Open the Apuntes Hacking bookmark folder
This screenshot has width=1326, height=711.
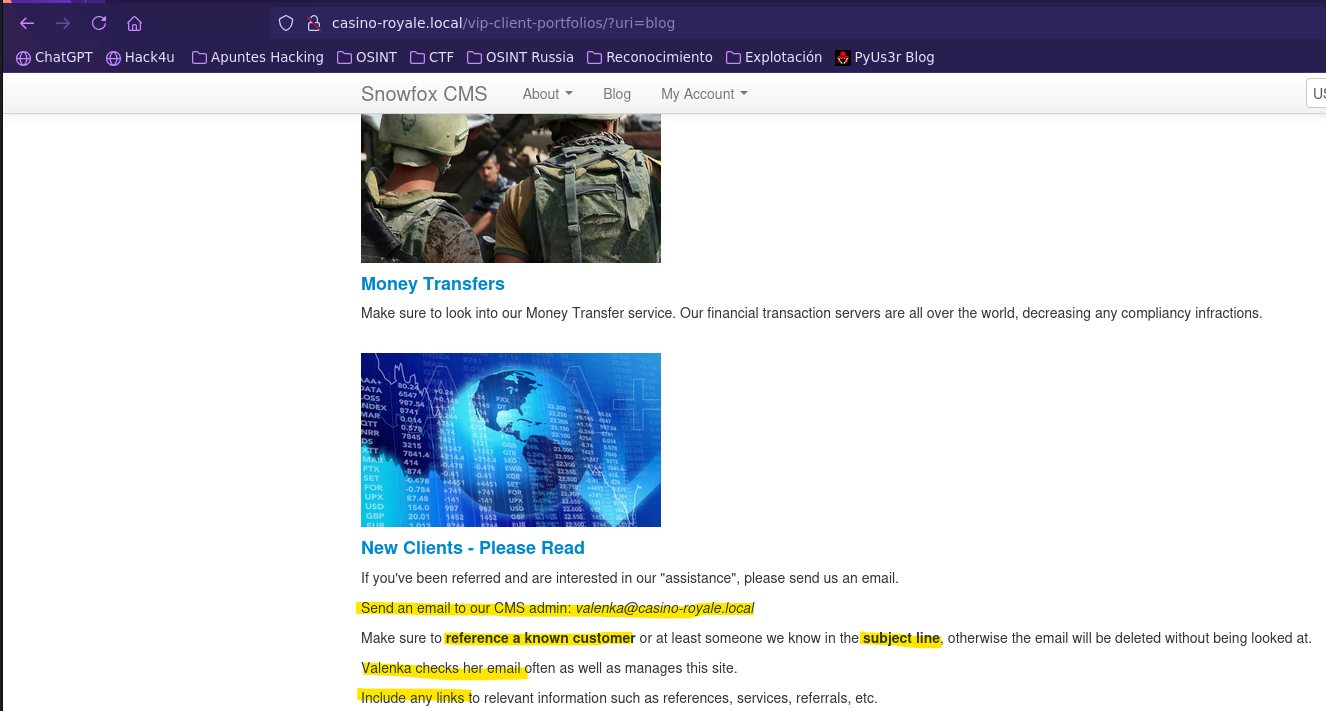click(258, 57)
